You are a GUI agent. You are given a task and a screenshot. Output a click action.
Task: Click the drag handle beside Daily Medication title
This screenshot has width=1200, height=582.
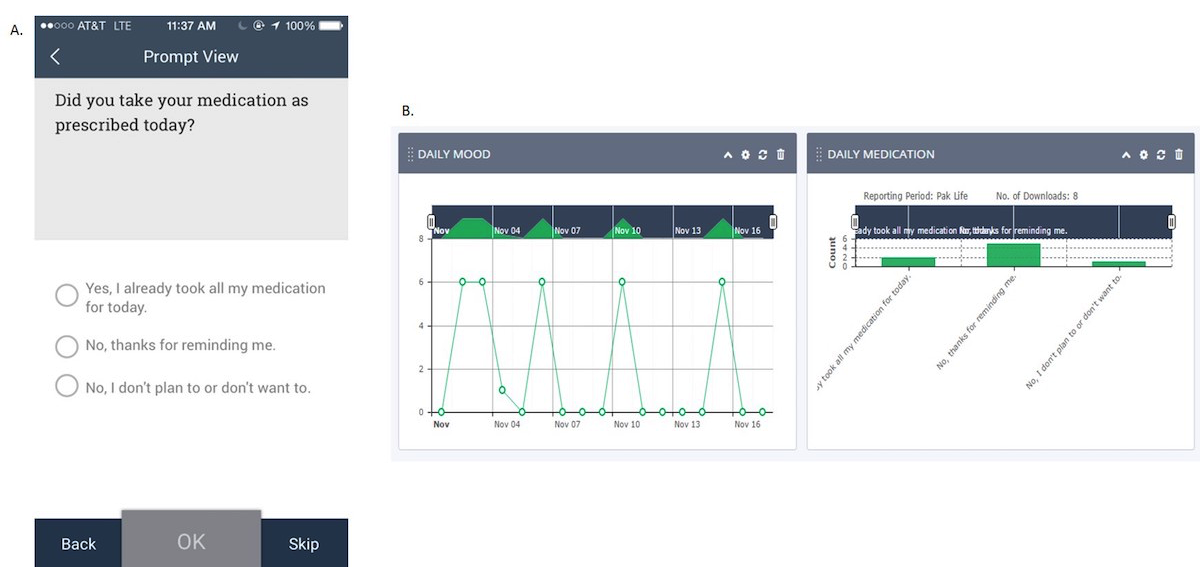click(819, 155)
